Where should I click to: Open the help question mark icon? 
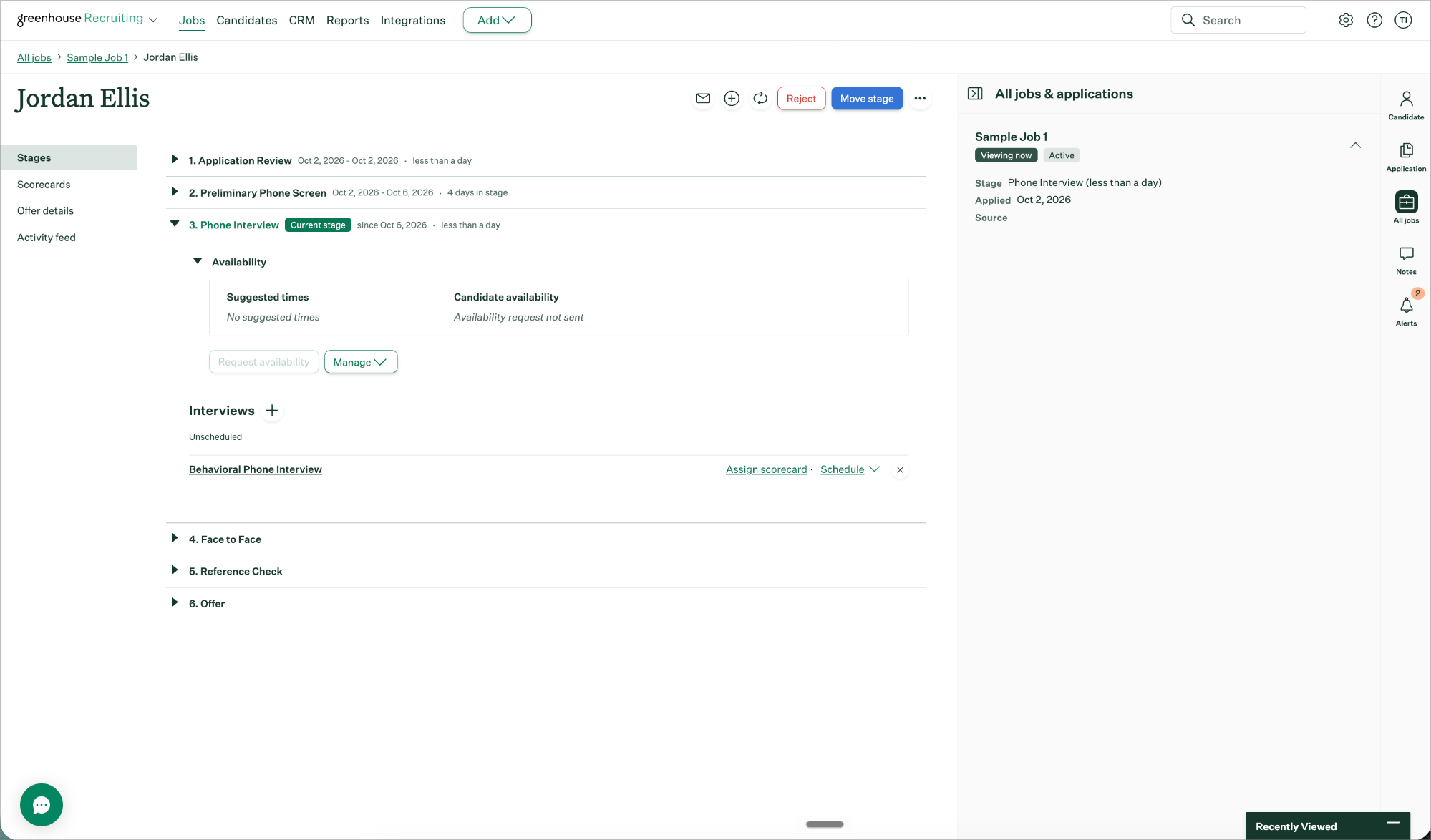click(x=1374, y=20)
